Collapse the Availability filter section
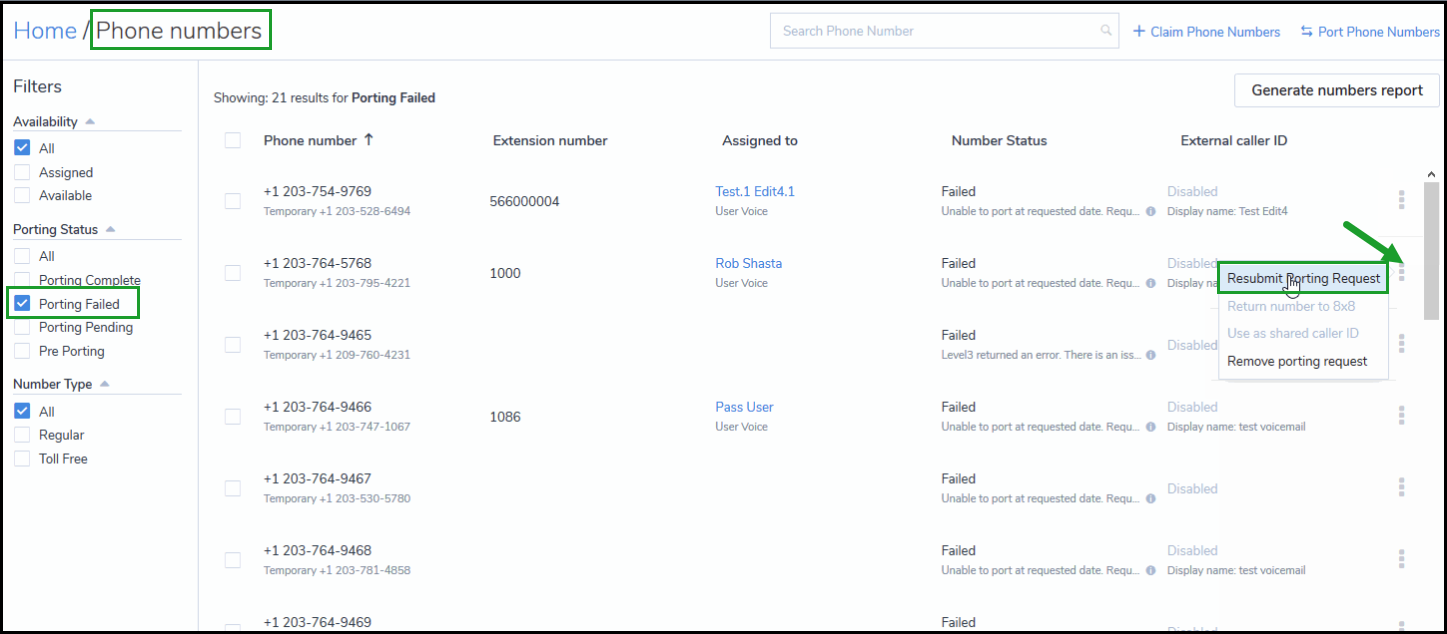Viewport: 1447px width, 634px height. click(x=90, y=122)
